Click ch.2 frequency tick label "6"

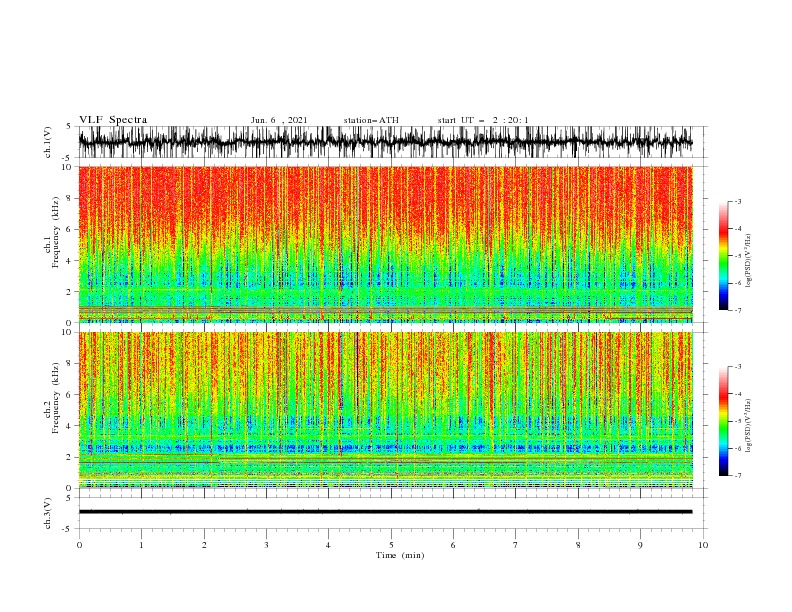tap(70, 394)
